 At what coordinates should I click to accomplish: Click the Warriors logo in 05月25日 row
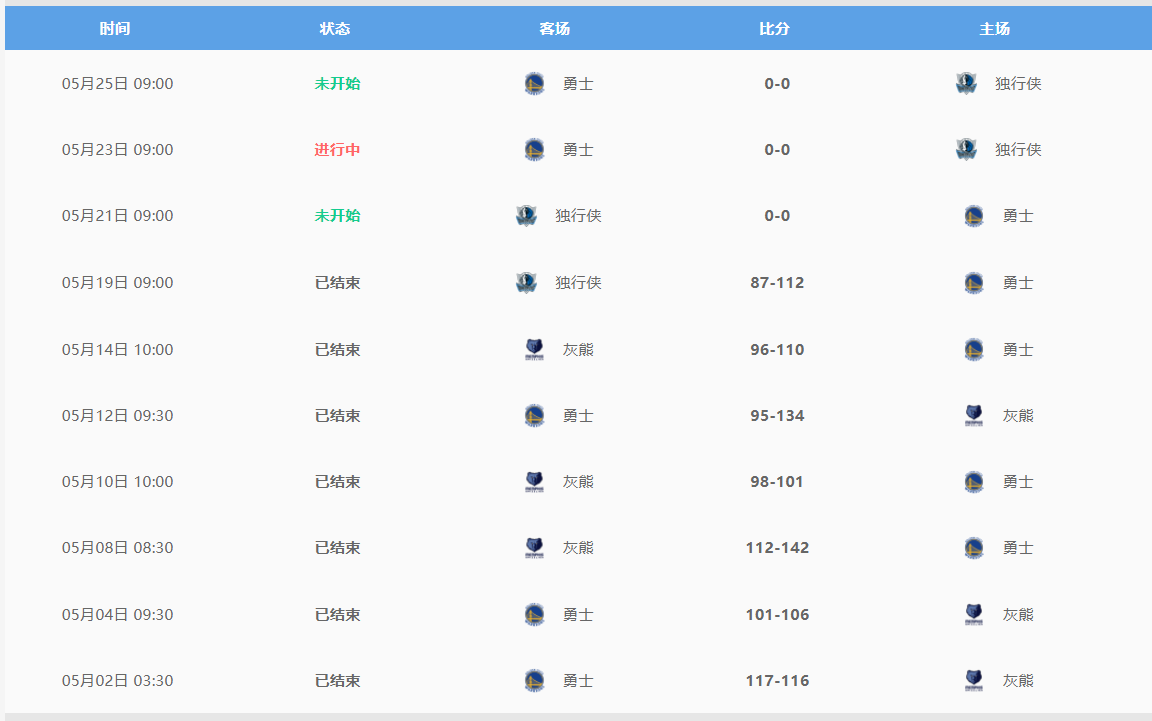tap(534, 84)
